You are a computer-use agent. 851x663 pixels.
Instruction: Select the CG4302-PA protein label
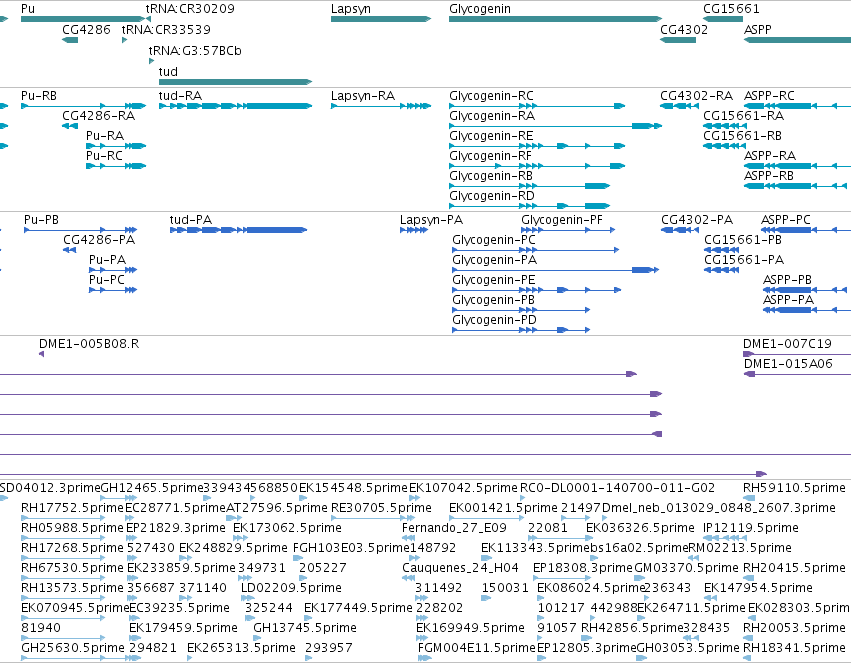[x=697, y=220]
